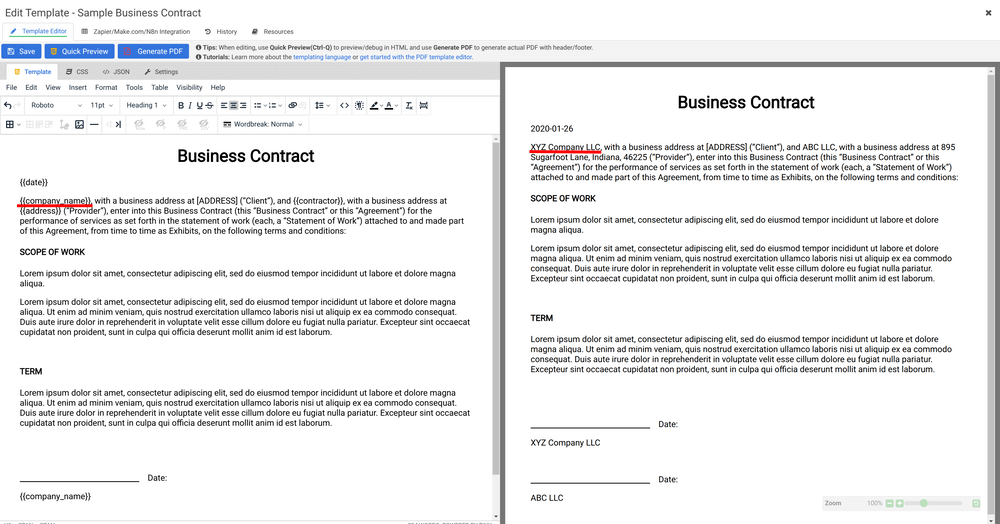Open source code view icon
The image size is (1000, 524).
344,105
